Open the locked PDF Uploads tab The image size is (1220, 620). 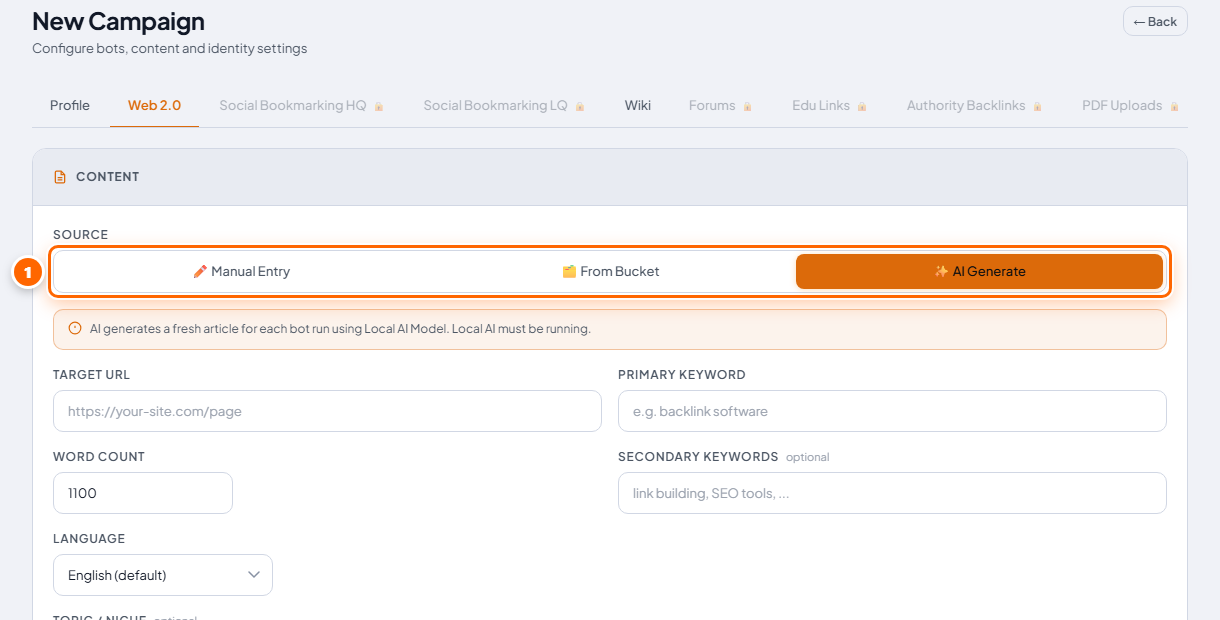click(1130, 105)
